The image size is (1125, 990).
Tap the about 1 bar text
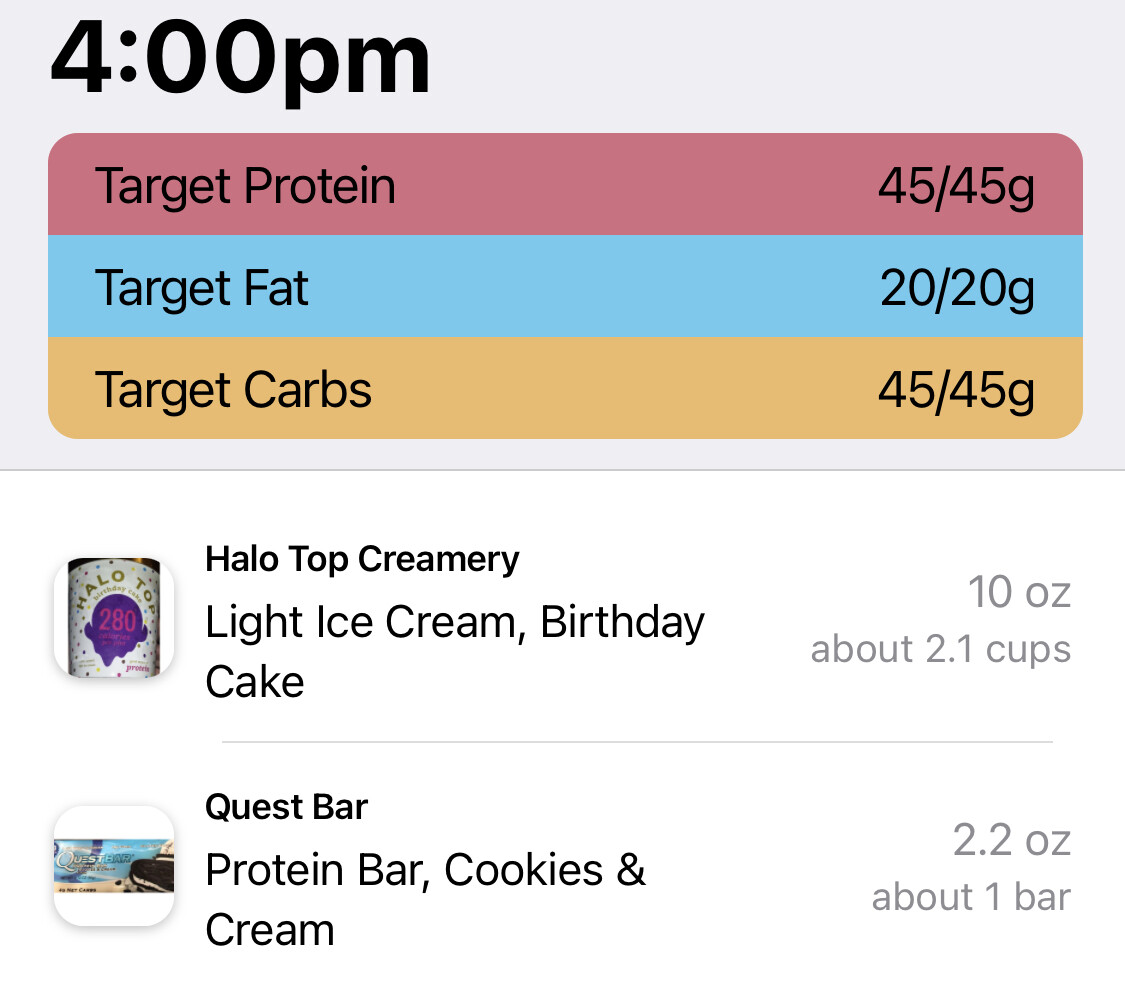970,897
